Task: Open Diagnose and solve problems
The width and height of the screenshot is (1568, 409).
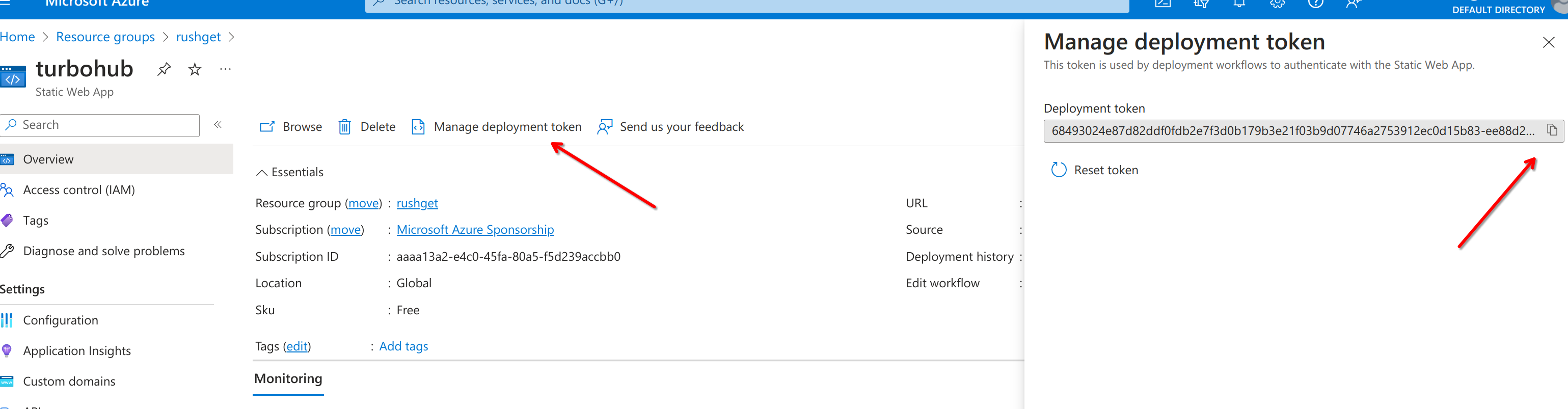Action: pyautogui.click(x=103, y=251)
